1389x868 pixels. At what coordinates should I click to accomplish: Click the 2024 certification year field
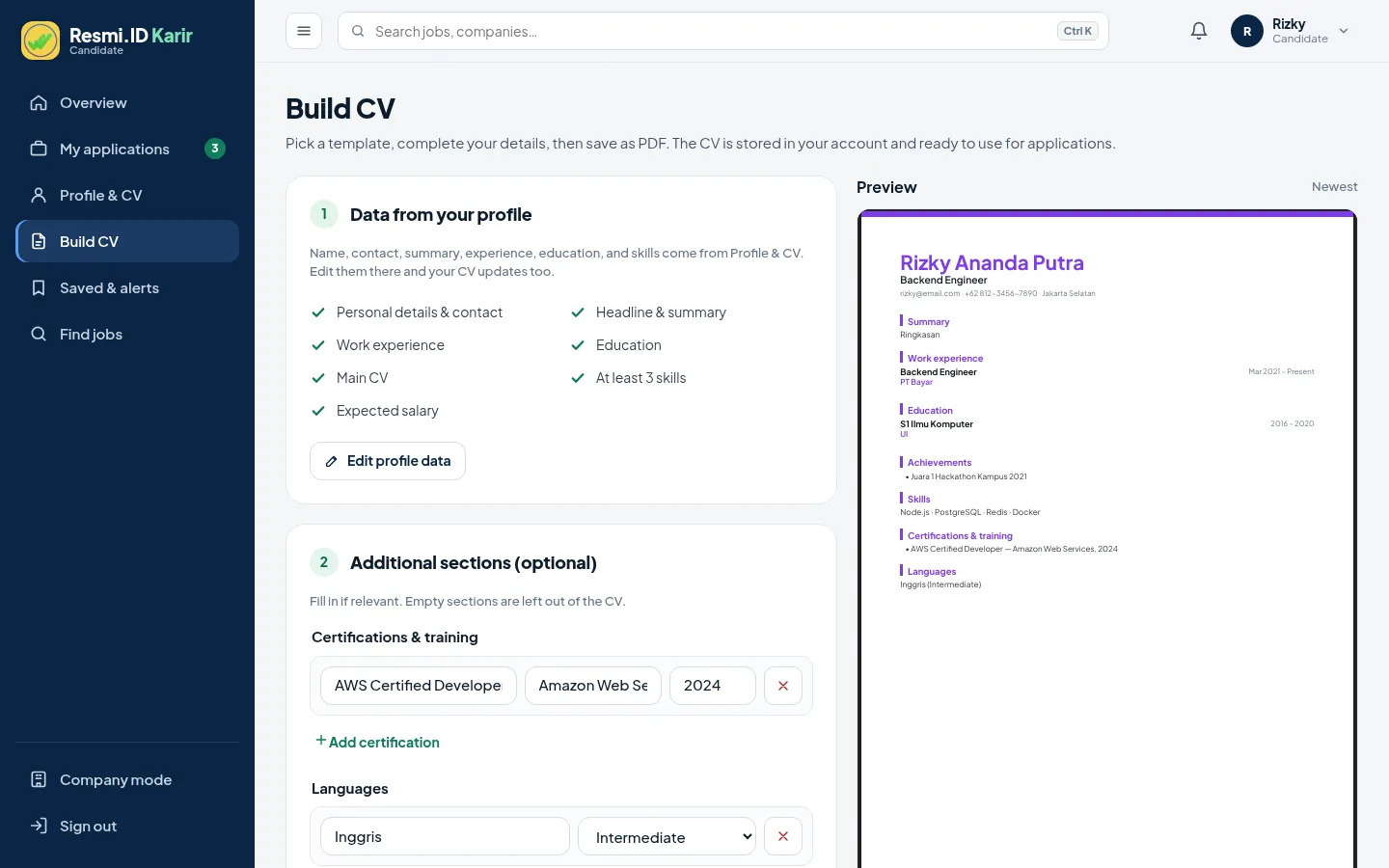[x=713, y=686]
